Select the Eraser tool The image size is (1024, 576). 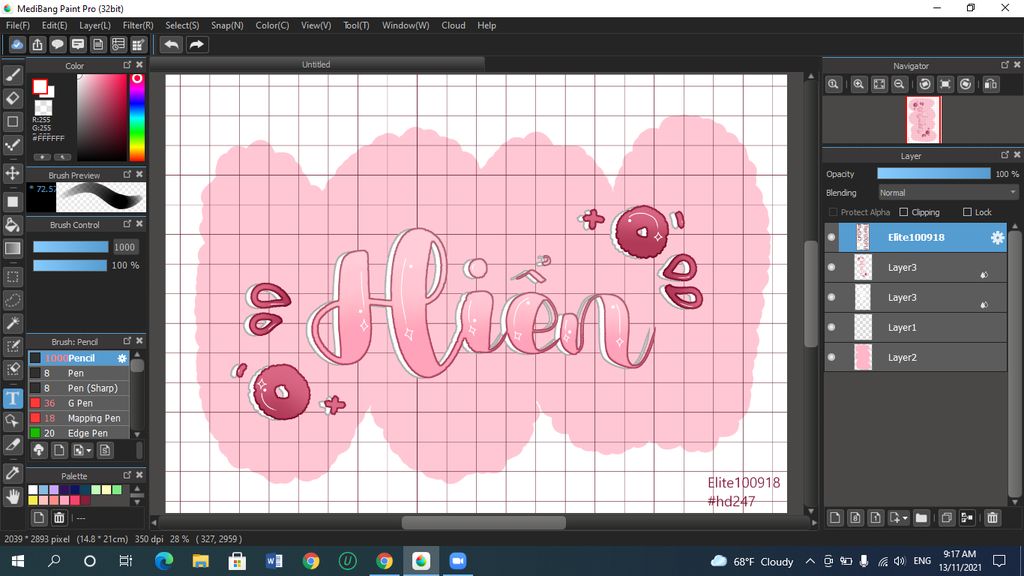pos(12,98)
